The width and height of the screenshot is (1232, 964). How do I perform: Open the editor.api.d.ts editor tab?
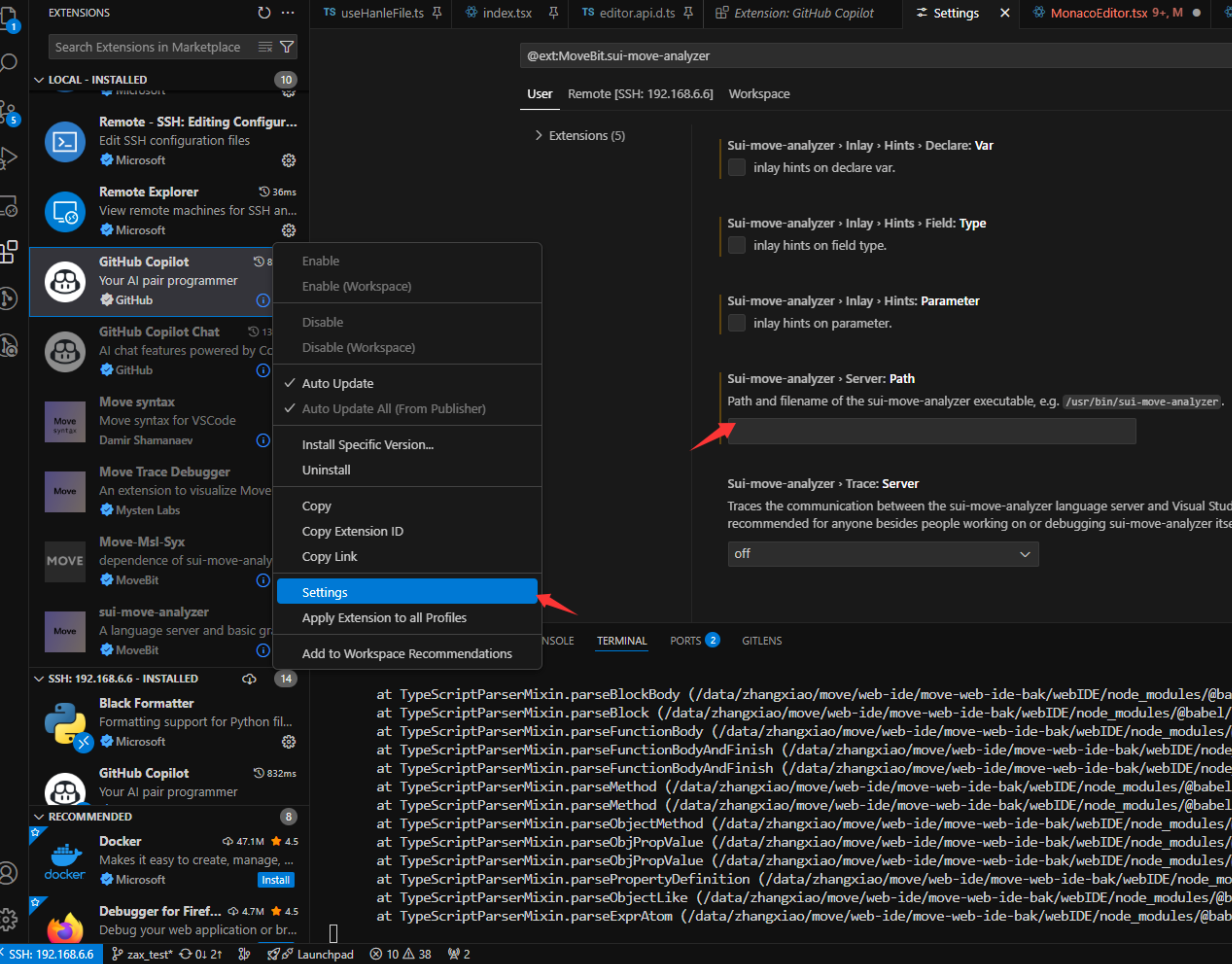coord(636,13)
